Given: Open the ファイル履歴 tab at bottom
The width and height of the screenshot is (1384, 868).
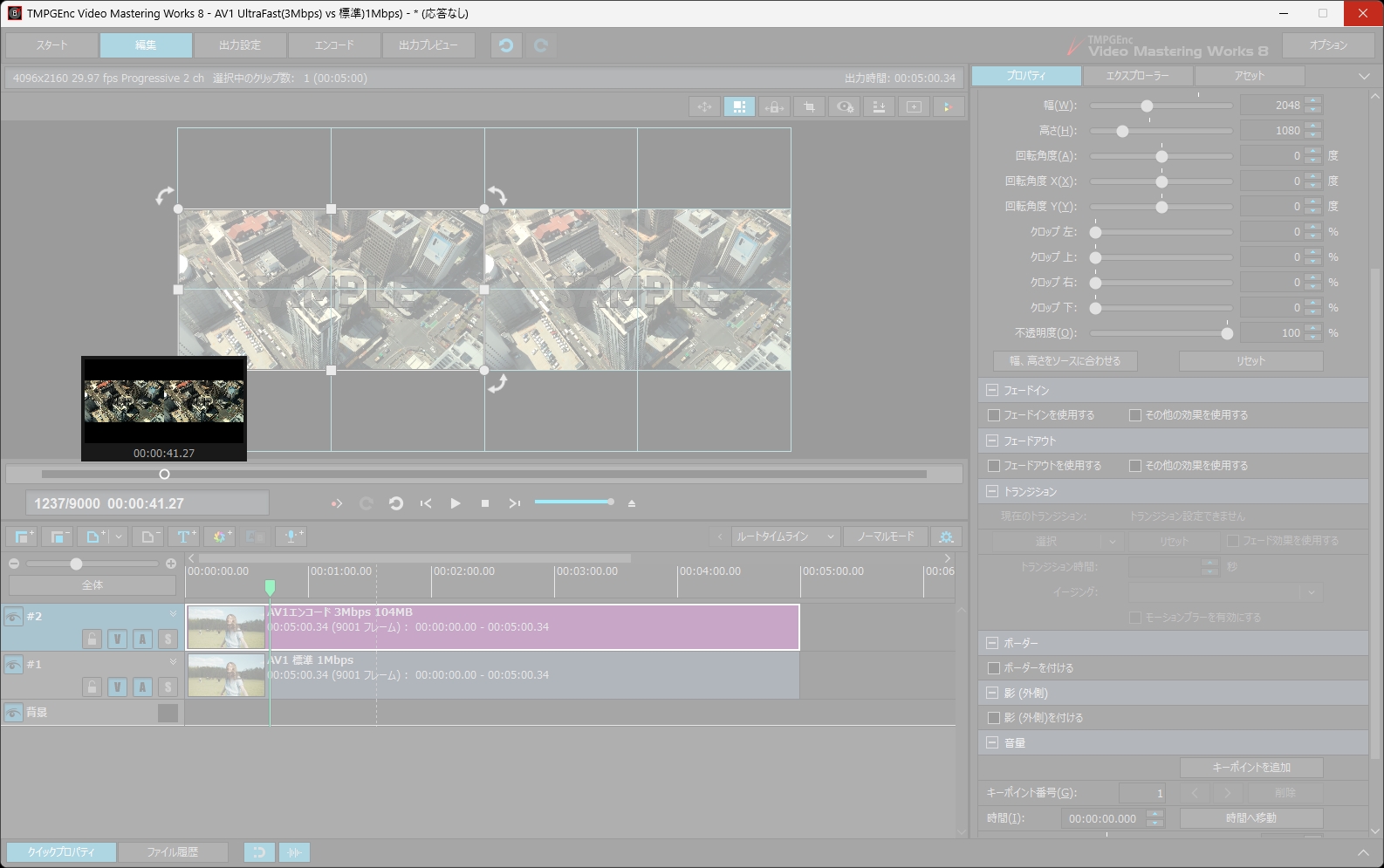Looking at the screenshot, I should pos(173,852).
